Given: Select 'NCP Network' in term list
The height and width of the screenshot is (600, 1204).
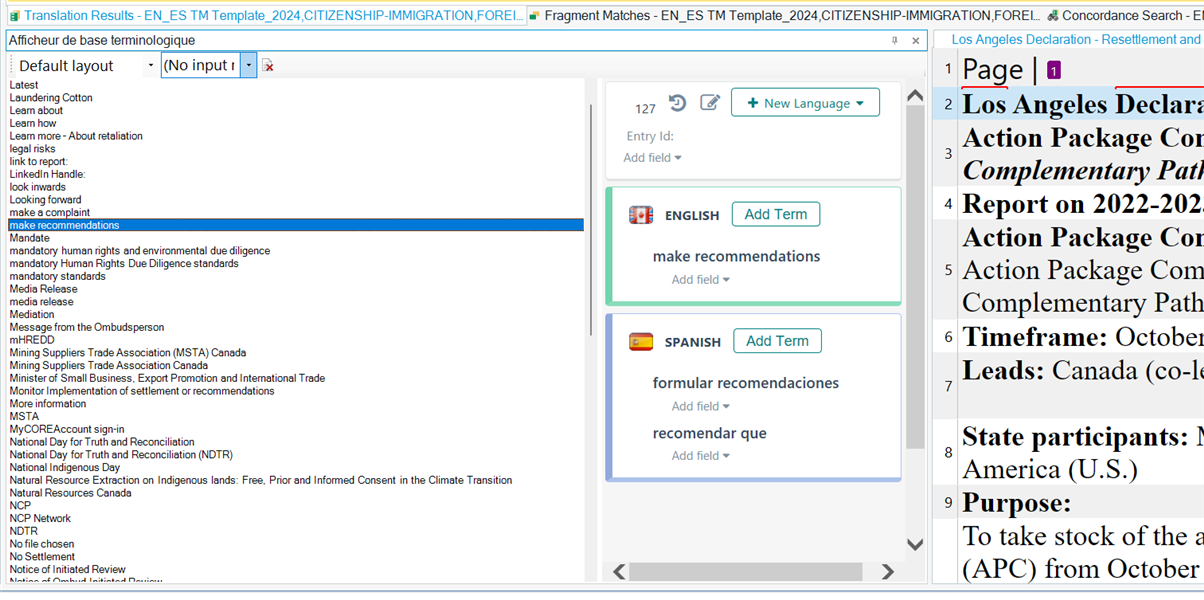Looking at the screenshot, I should click(40, 518).
